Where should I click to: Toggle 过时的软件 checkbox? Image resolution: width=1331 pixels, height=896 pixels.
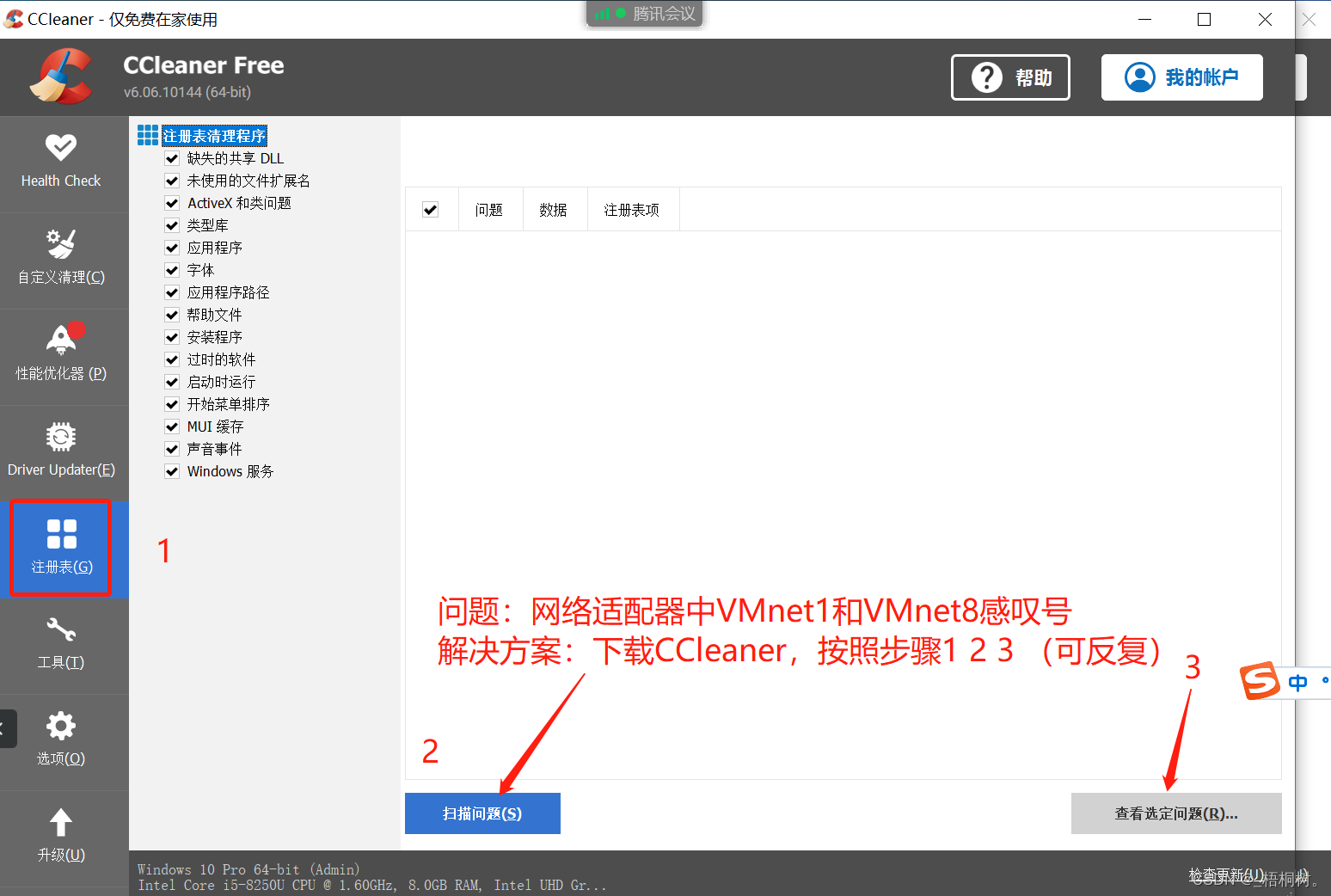(x=172, y=359)
